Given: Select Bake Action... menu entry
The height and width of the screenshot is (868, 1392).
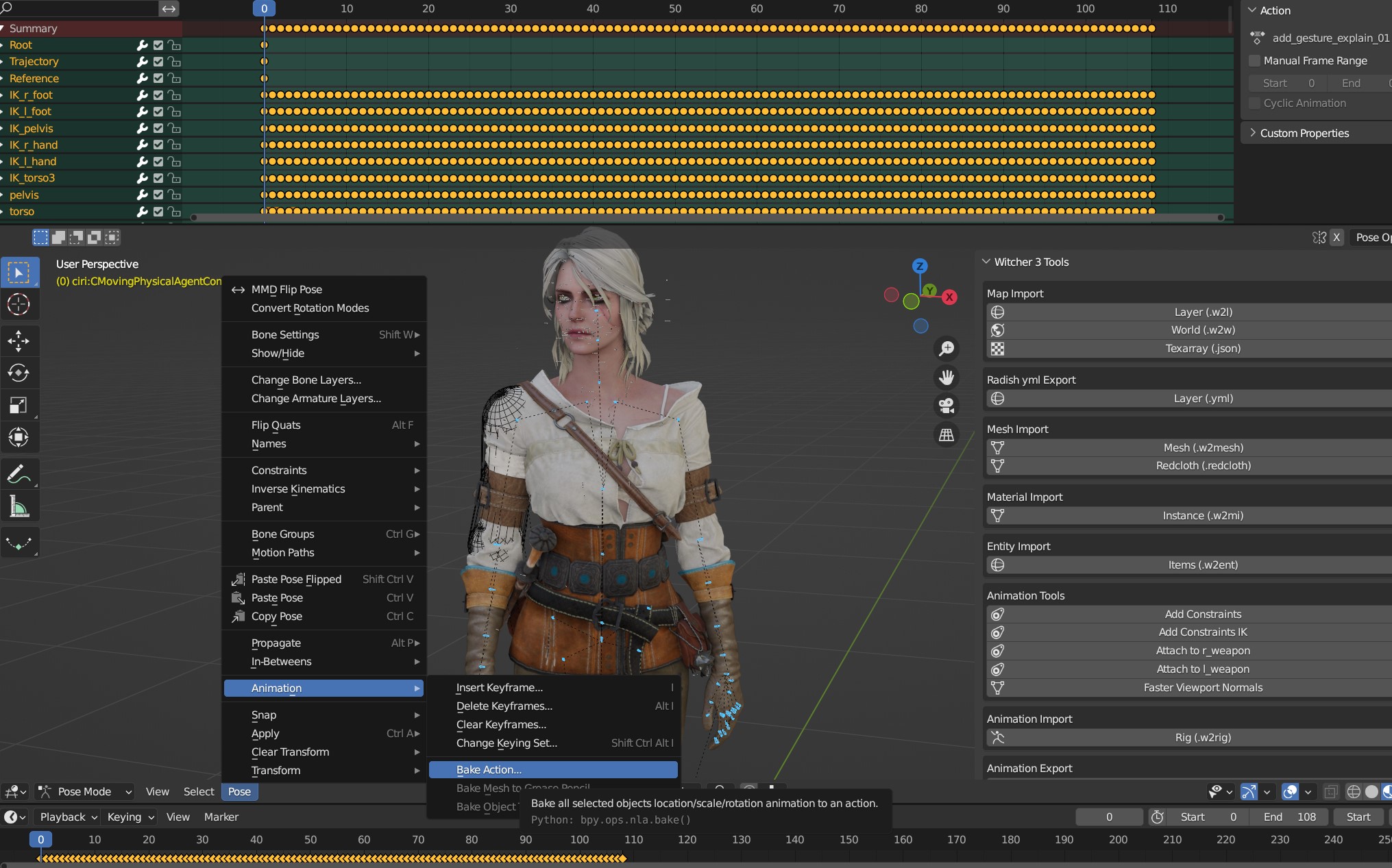Looking at the screenshot, I should point(553,770).
